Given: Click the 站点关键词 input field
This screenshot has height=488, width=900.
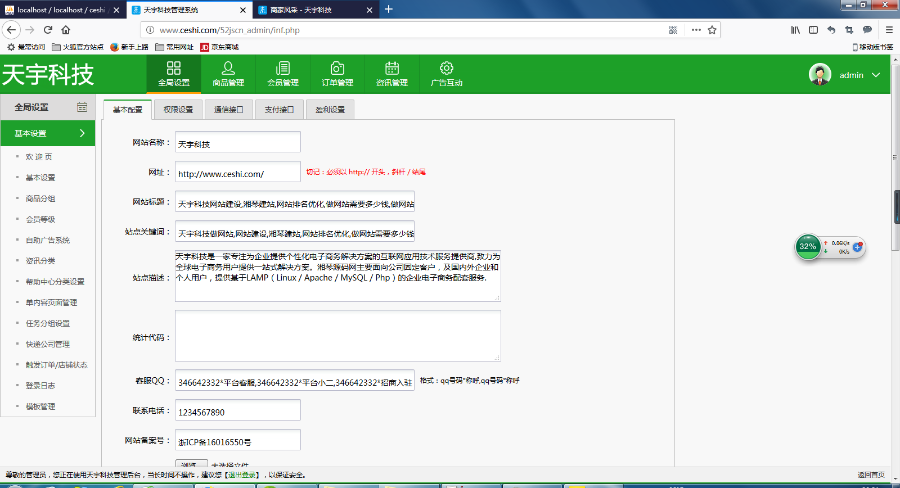Looking at the screenshot, I should (x=294, y=232).
